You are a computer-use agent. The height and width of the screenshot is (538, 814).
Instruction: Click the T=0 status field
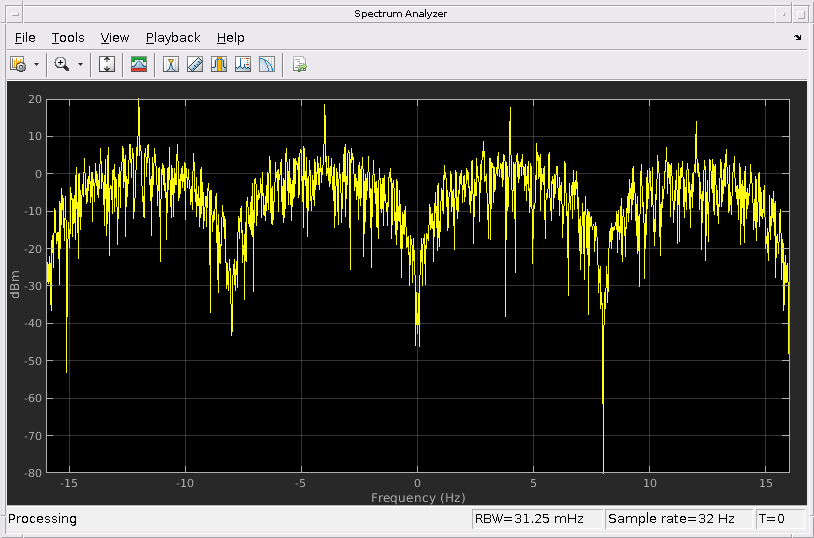coord(780,518)
